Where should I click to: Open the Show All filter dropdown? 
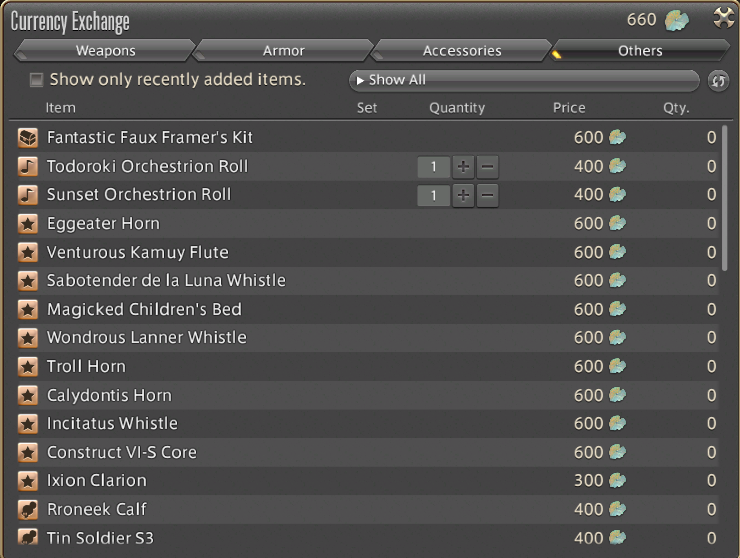click(x=524, y=80)
